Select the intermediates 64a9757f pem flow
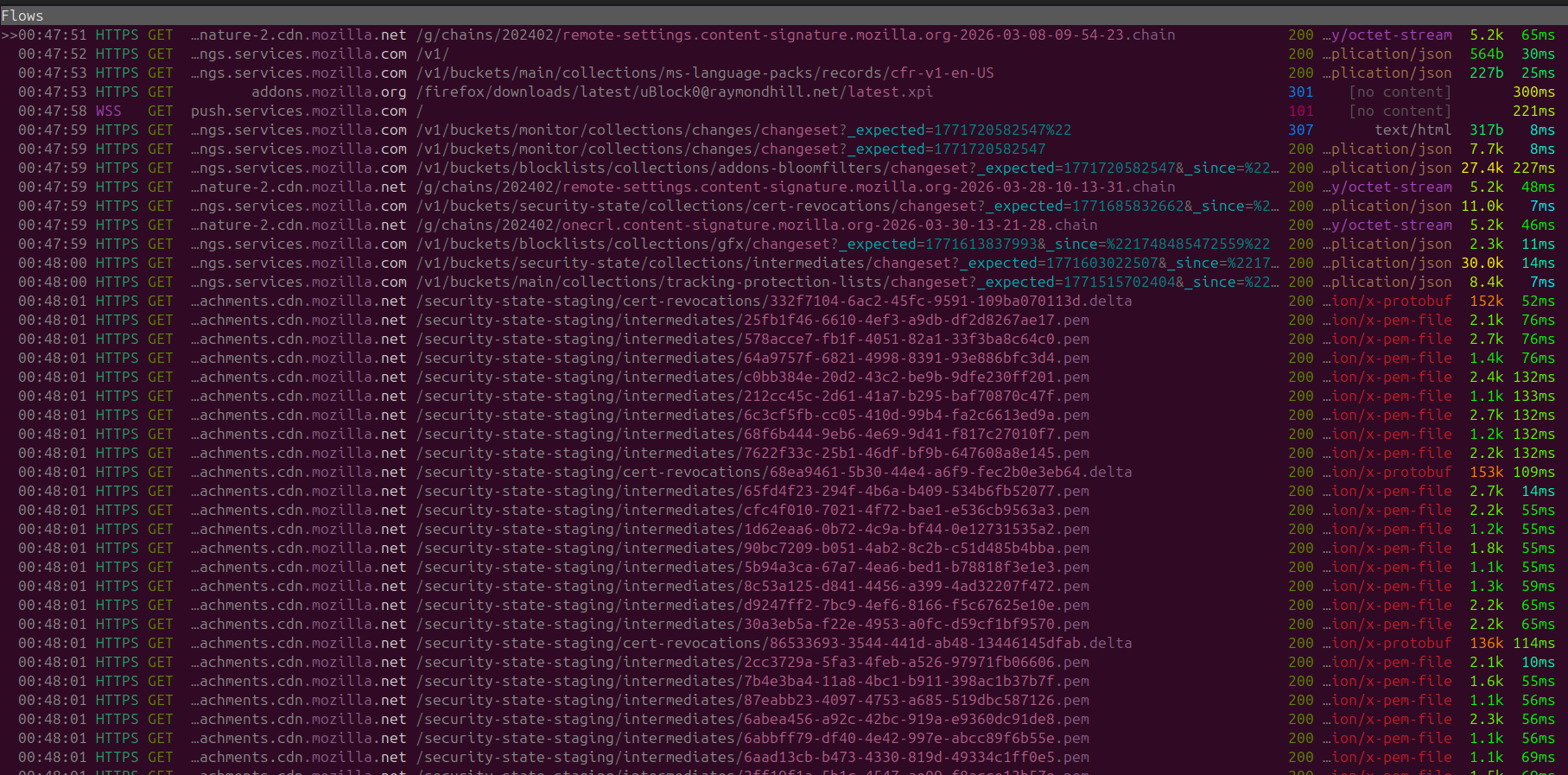The image size is (1568, 775). pyautogui.click(x=784, y=358)
